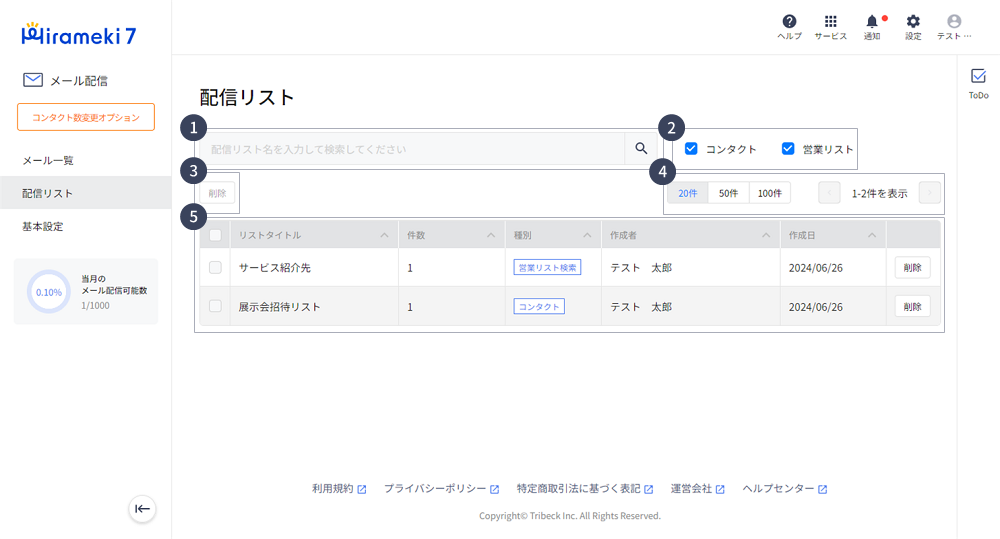The height and width of the screenshot is (539, 1000).
Task: Sort by 件数 column arrow
Action: pyautogui.click(x=490, y=236)
